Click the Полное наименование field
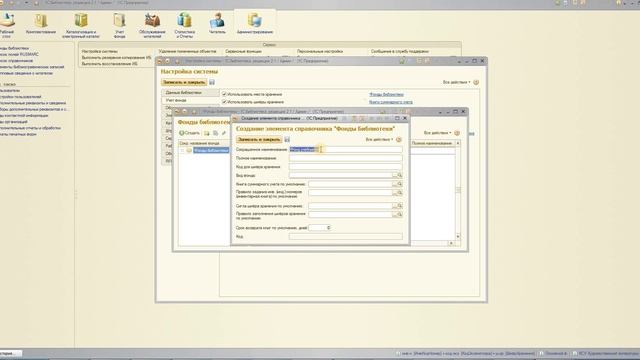Viewport: 640px width, 360px height. [345, 158]
